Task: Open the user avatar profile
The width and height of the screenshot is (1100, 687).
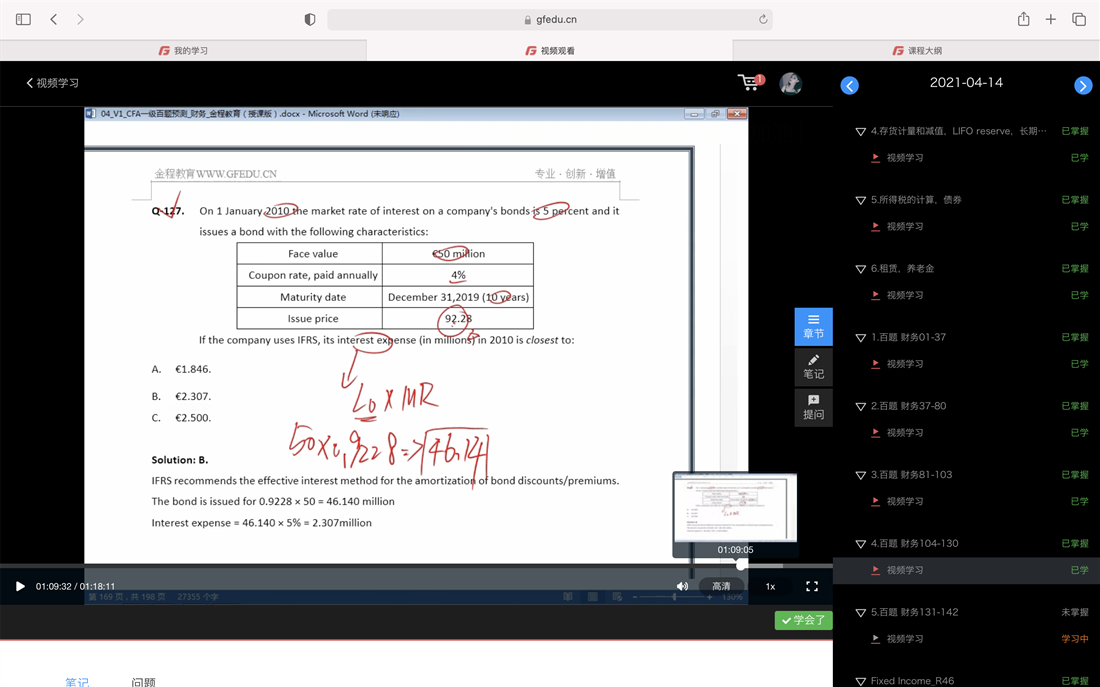Action: pos(791,83)
